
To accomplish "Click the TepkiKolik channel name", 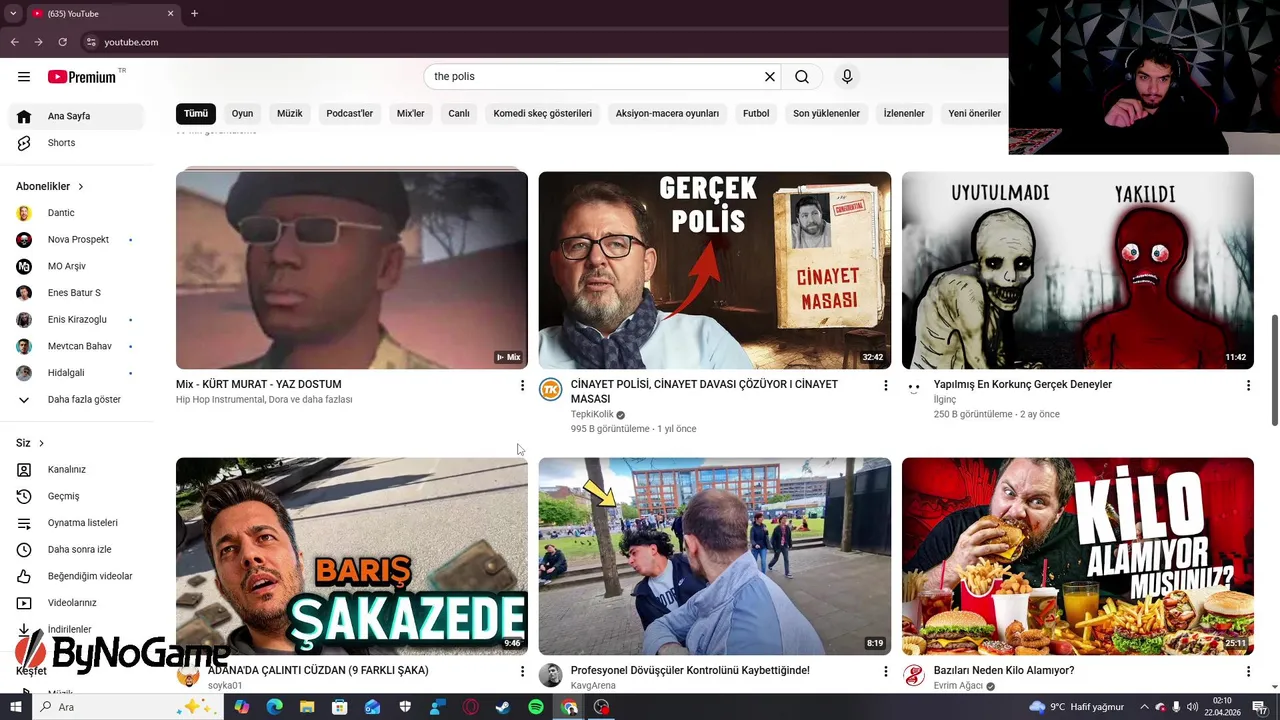I will [592, 414].
